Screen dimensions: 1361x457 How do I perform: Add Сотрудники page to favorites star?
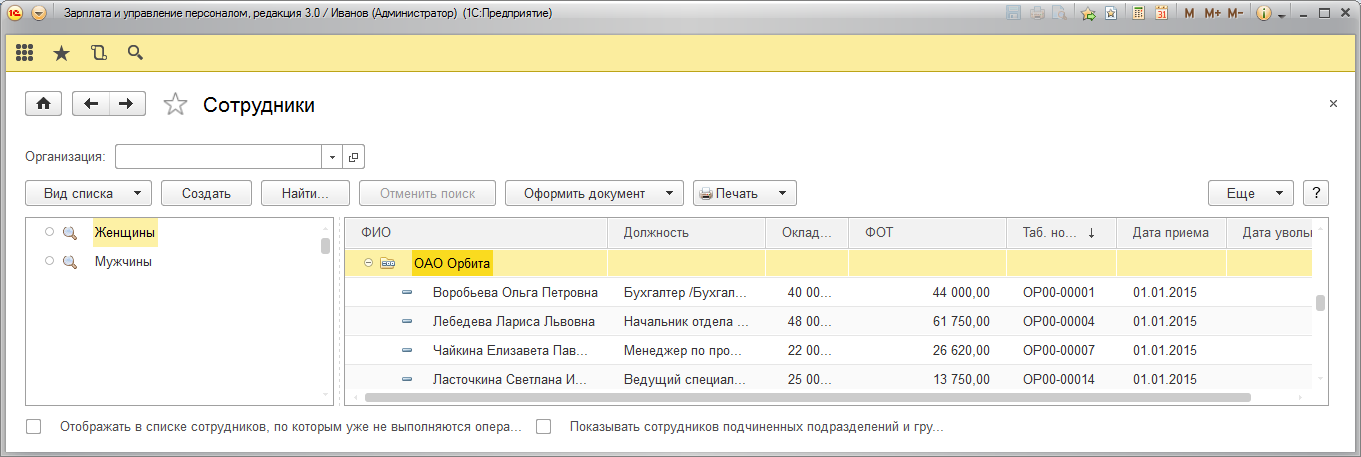pos(175,105)
